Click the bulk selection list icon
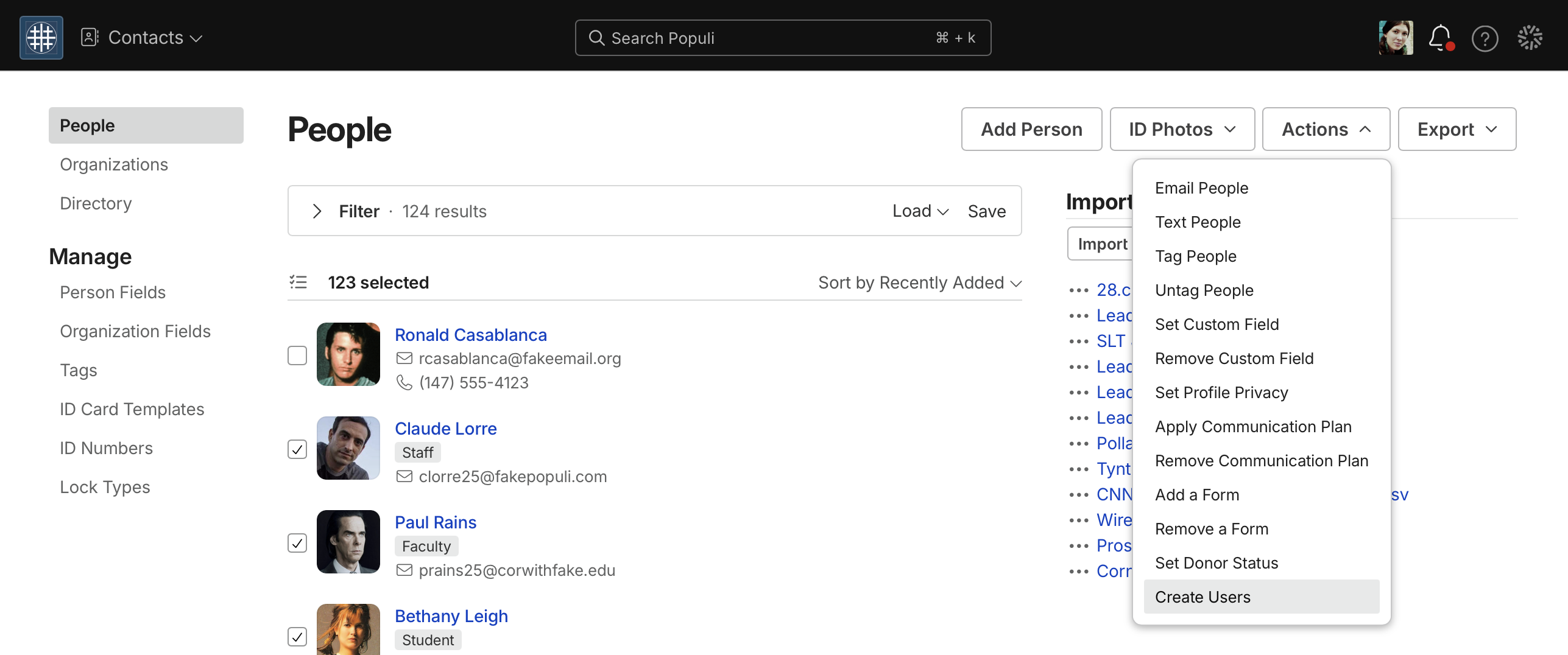The height and width of the screenshot is (655, 1568). pyautogui.click(x=298, y=282)
